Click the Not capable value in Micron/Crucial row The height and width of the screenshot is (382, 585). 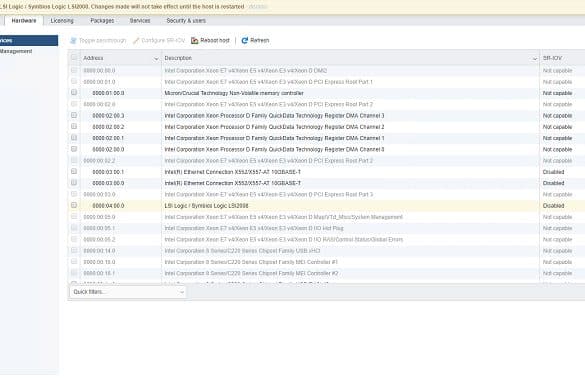coord(557,93)
